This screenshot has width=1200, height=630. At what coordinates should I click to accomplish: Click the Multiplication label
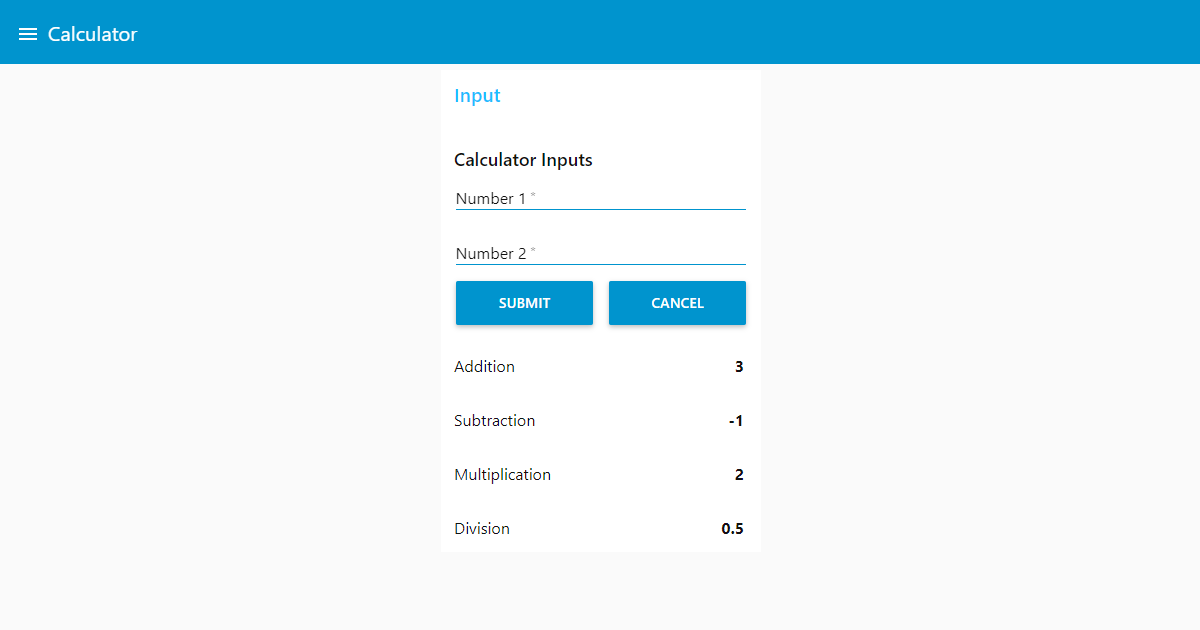point(502,474)
